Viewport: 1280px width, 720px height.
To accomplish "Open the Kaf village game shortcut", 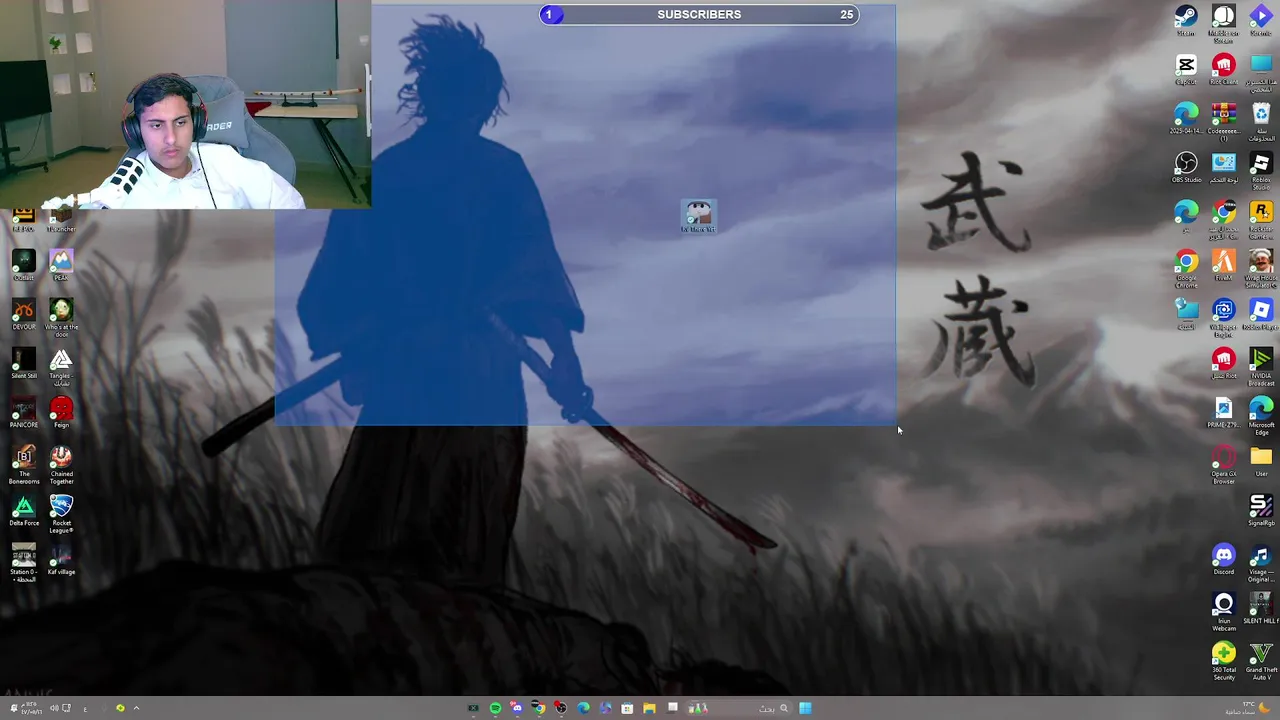I will [x=61, y=560].
